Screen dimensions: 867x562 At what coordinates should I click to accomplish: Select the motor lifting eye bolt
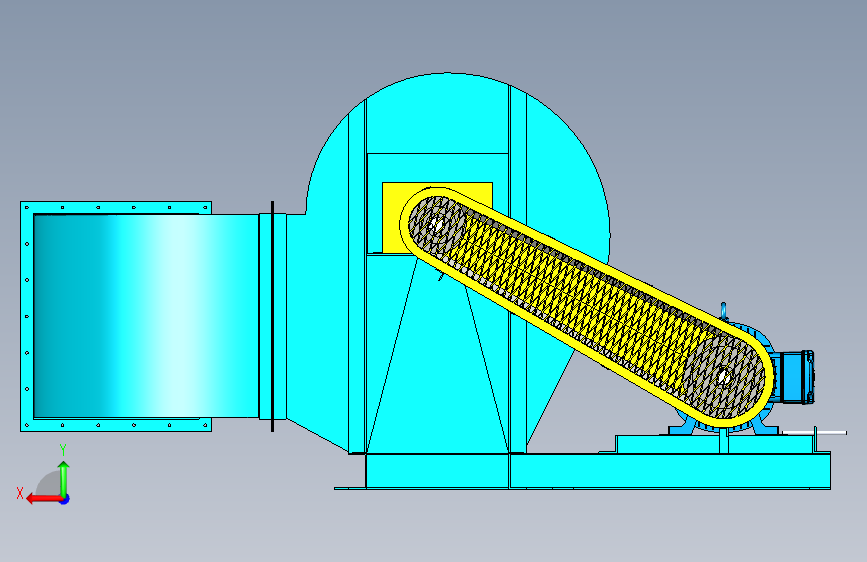[723, 310]
